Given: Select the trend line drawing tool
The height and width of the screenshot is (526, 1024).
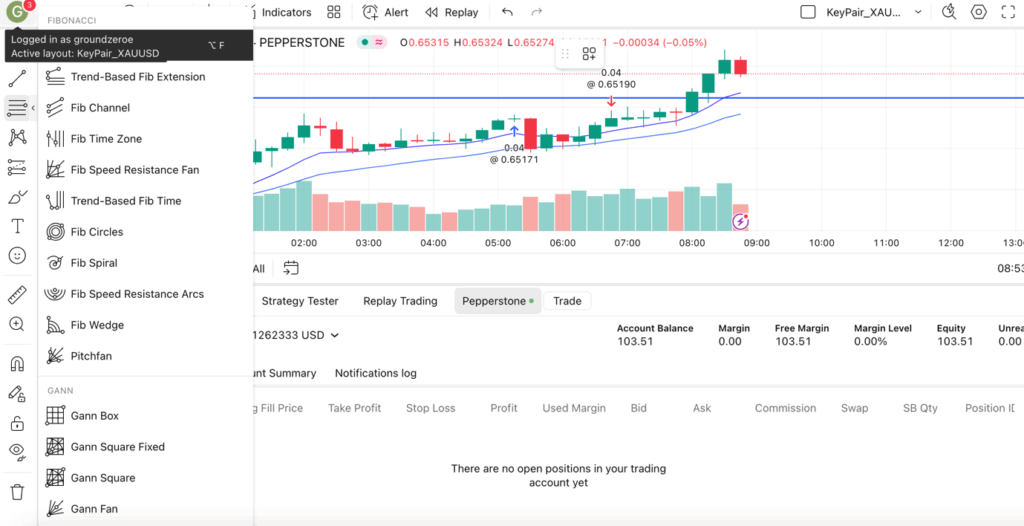Looking at the screenshot, I should tap(17, 78).
